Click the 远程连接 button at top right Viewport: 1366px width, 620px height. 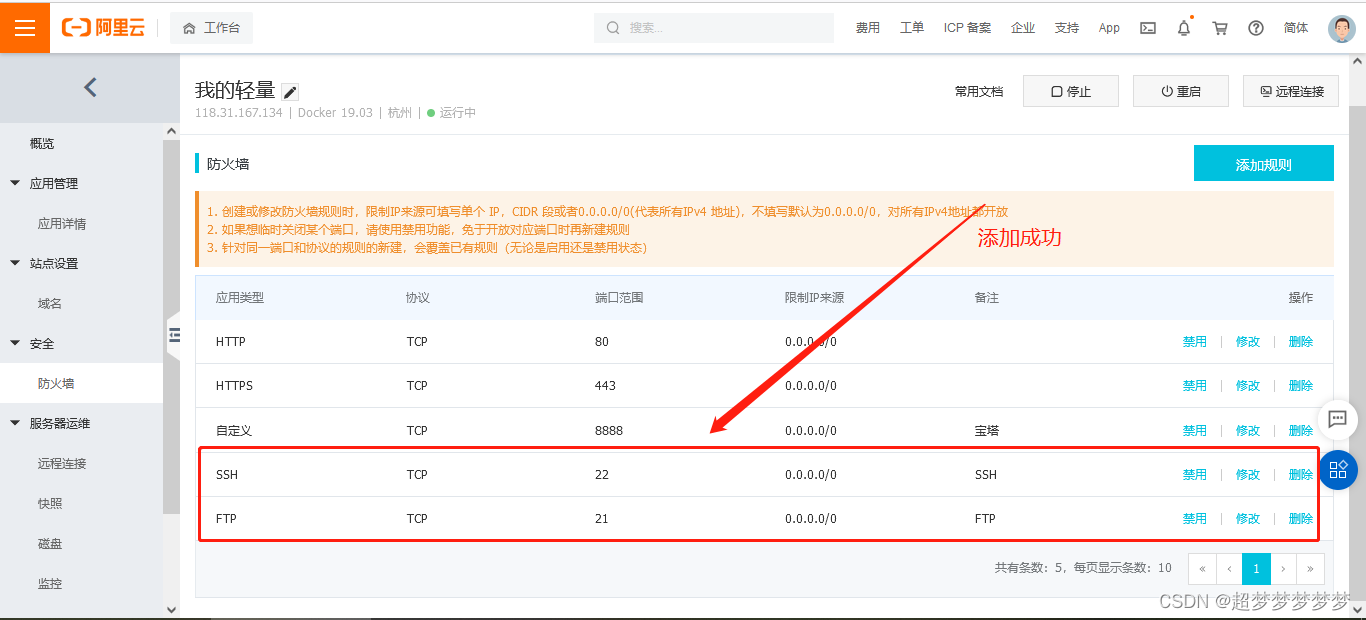(1291, 91)
